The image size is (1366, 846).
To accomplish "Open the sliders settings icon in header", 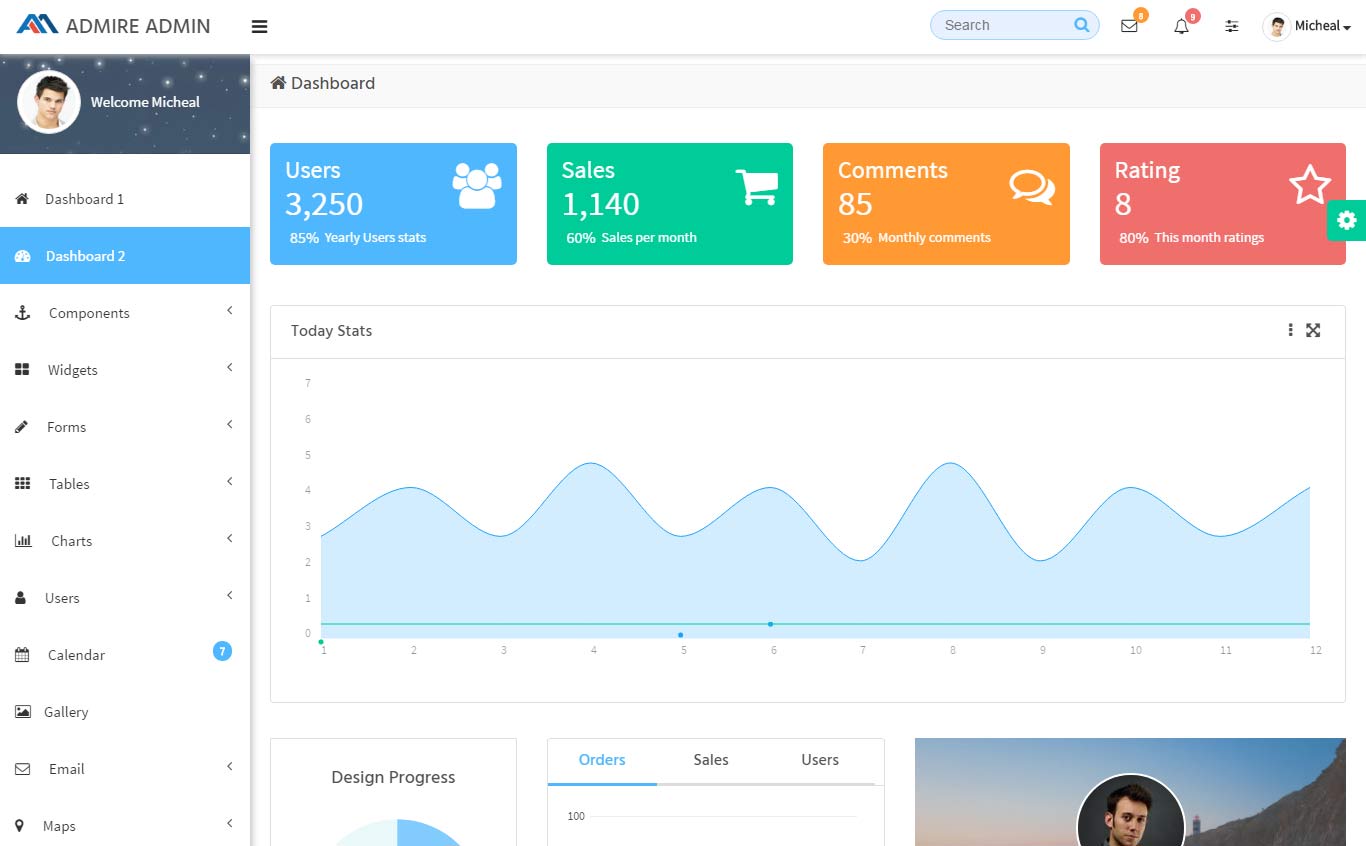I will 1232,26.
